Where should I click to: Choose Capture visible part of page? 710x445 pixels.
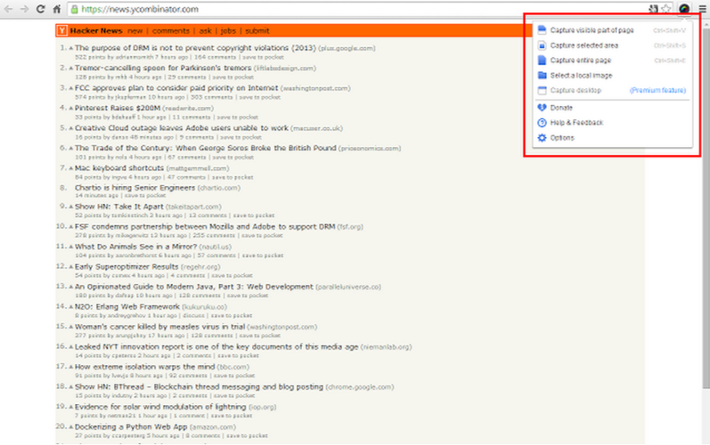pyautogui.click(x=592, y=30)
